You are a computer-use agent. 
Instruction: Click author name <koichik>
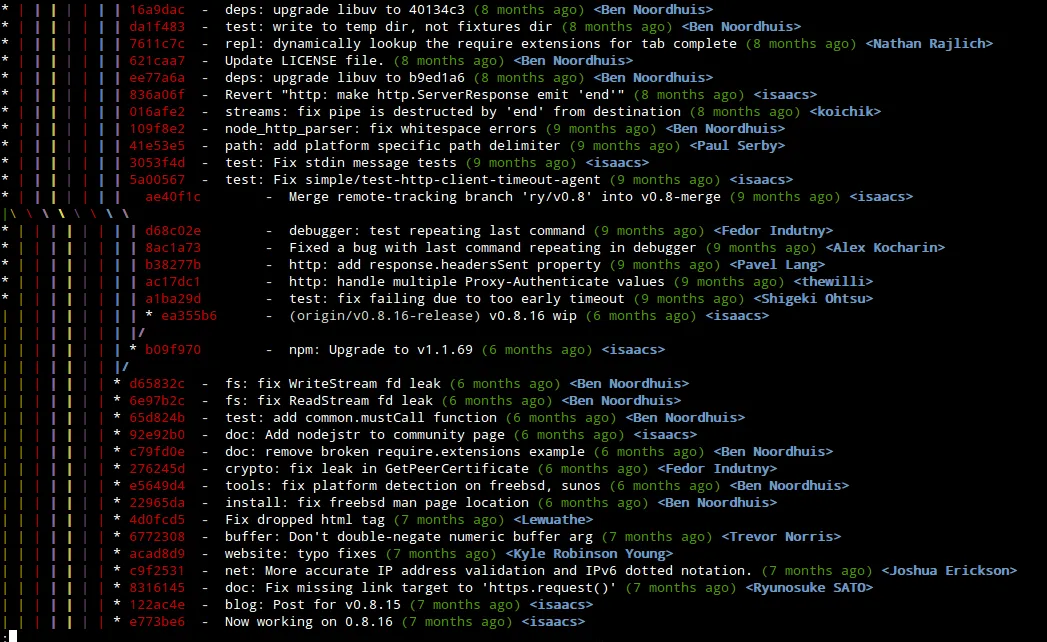coord(845,112)
